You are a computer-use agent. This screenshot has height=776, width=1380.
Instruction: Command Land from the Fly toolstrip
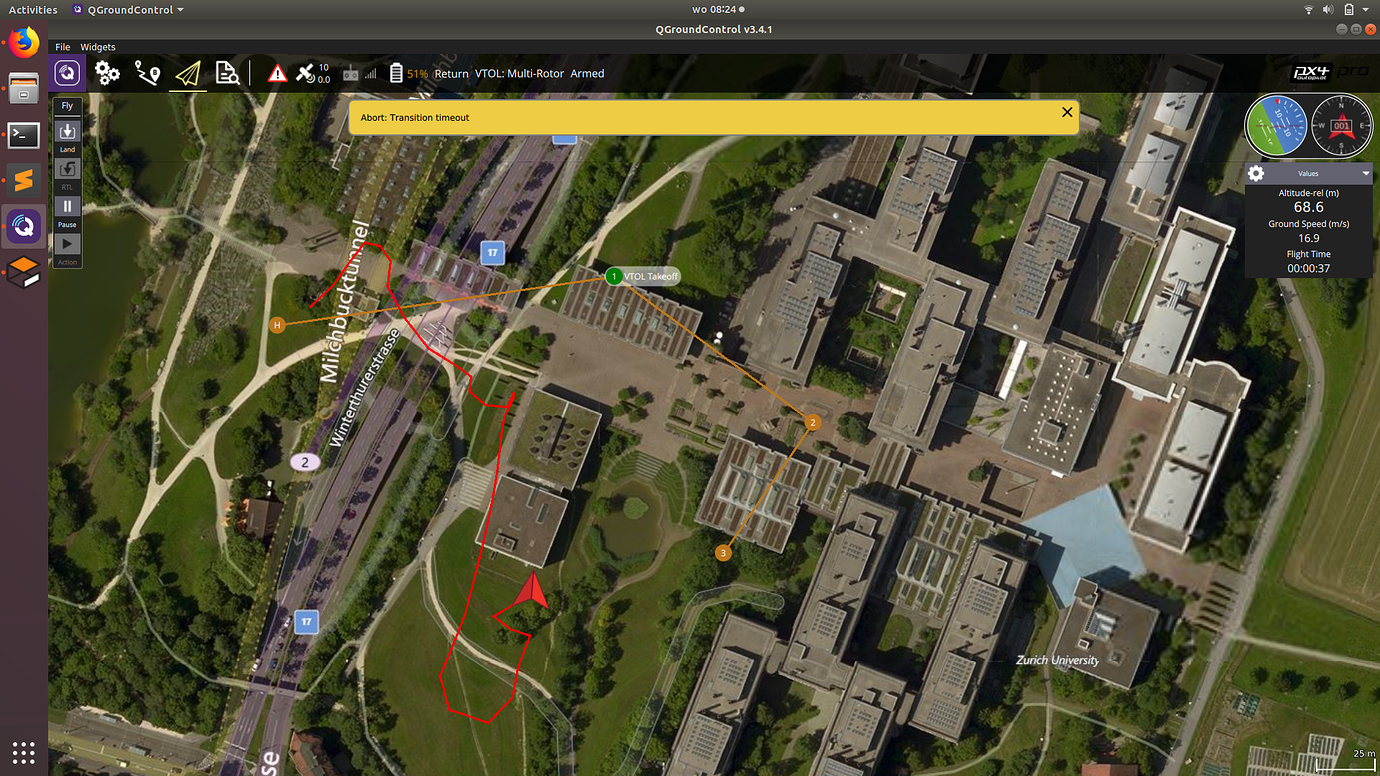point(67,133)
